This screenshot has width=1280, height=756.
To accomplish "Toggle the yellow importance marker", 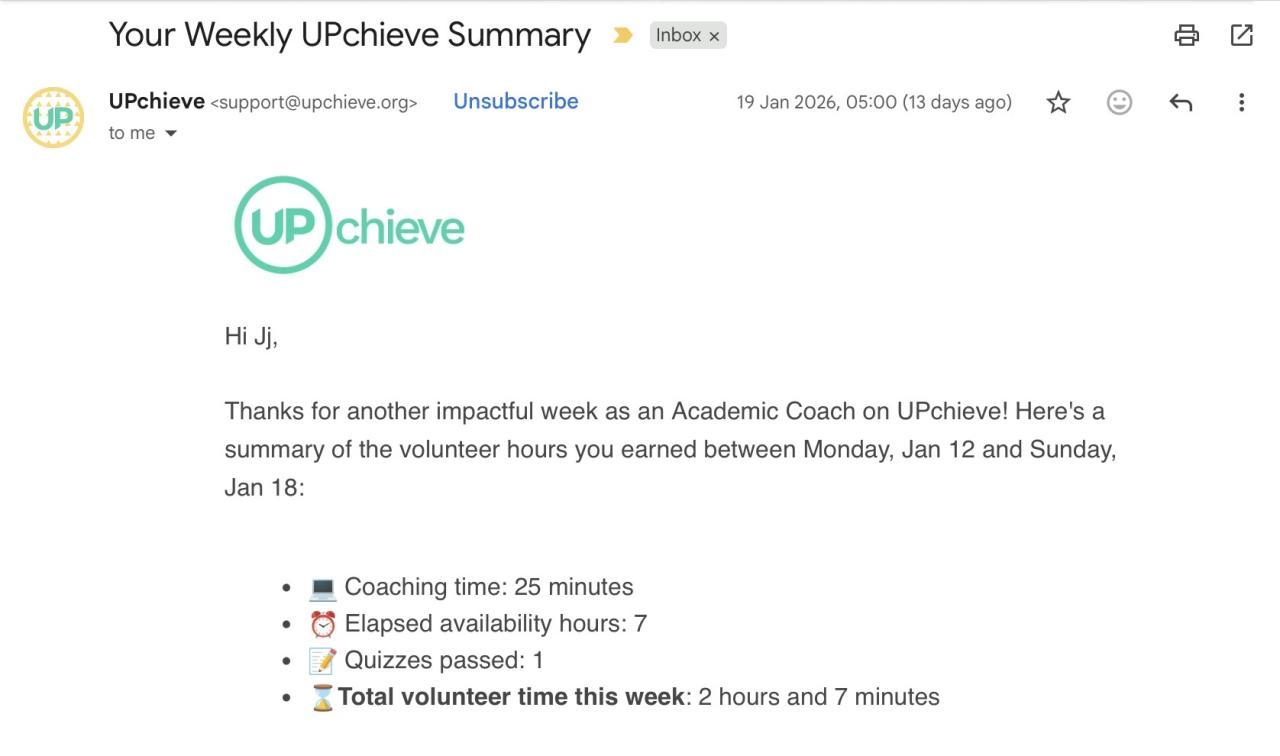I will pos(623,36).
